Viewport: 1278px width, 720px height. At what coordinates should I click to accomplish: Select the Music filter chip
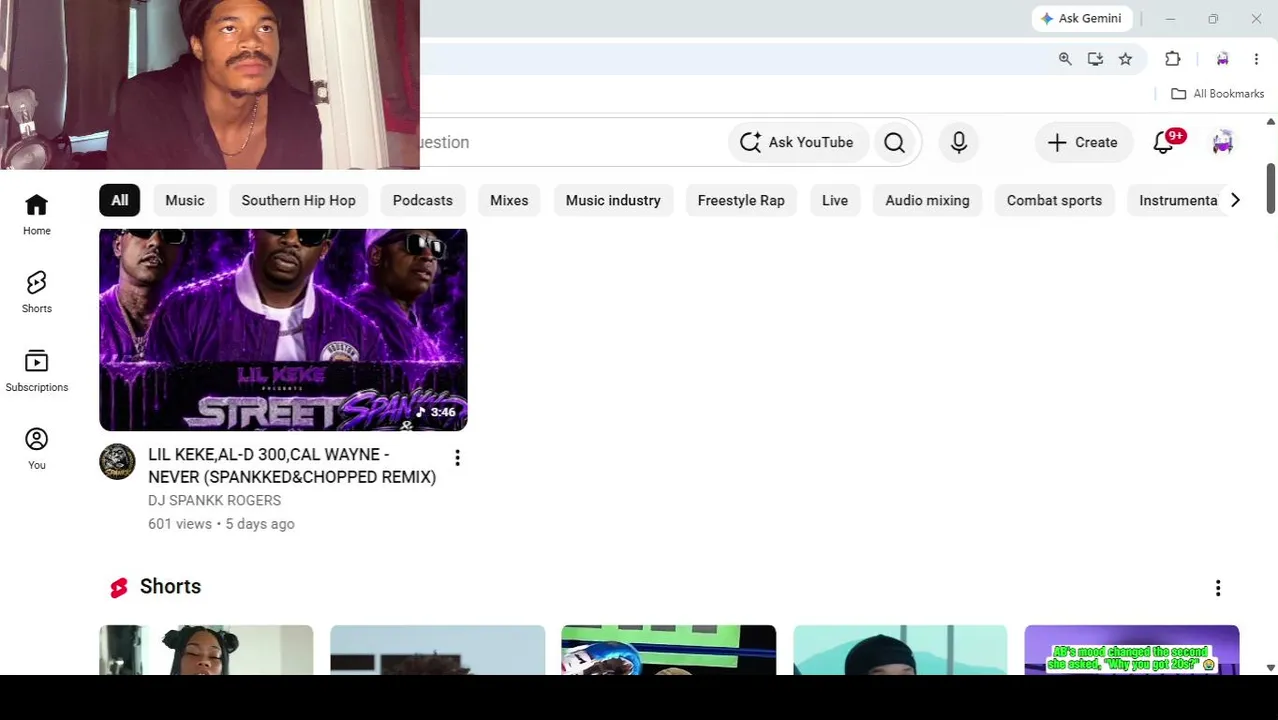(x=185, y=200)
